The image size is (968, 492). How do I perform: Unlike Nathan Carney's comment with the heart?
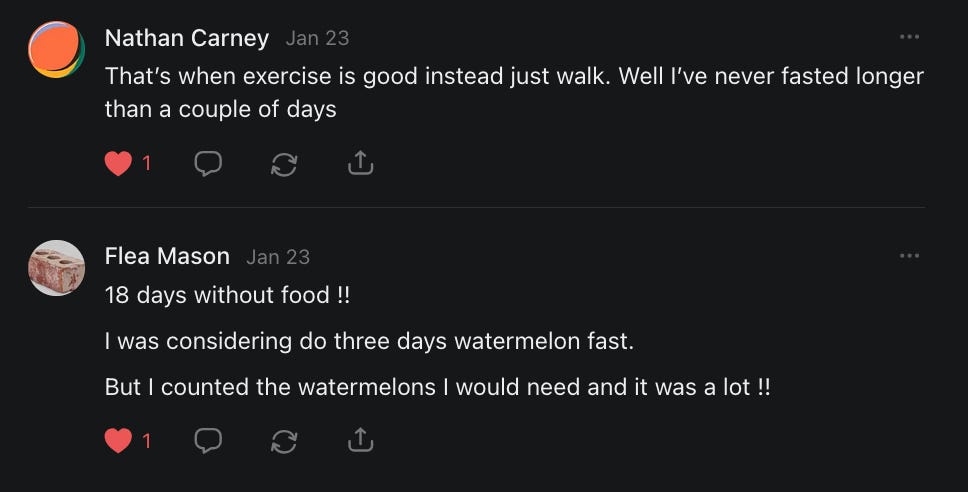click(118, 164)
